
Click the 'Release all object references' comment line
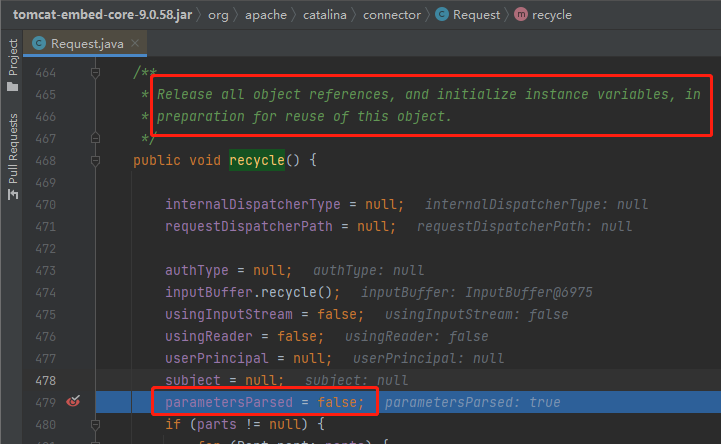429,94
